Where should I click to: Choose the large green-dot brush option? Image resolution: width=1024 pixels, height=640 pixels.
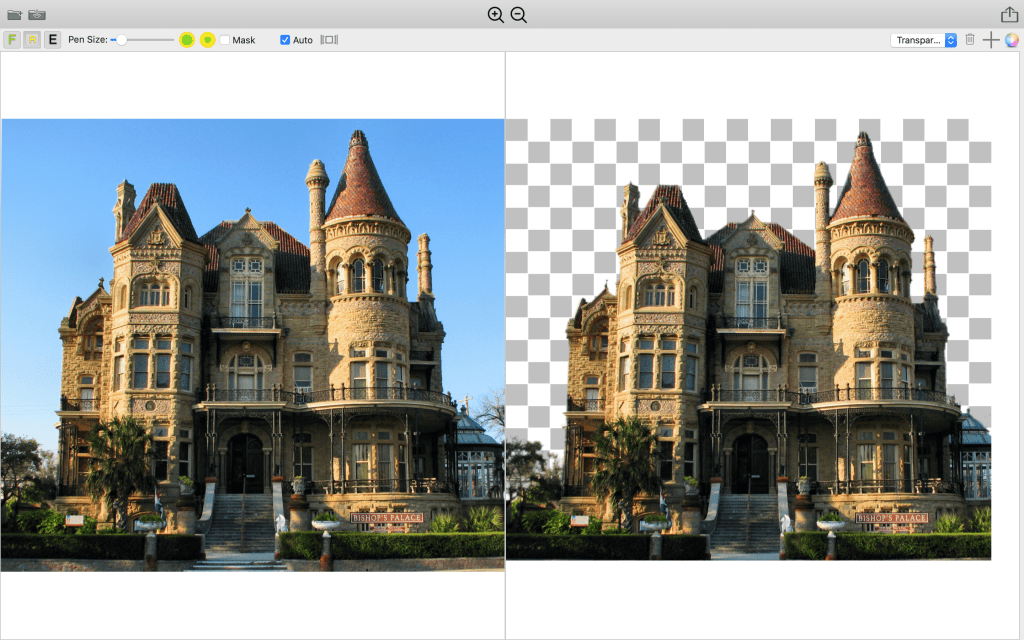click(x=187, y=40)
